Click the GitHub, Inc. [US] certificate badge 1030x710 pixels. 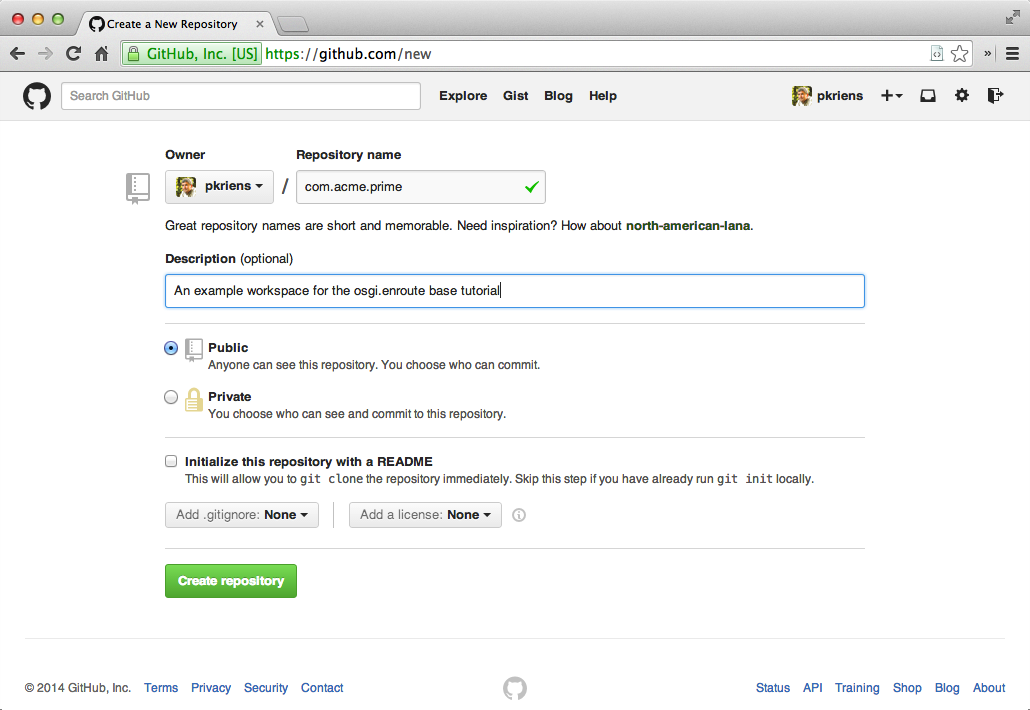coord(192,54)
